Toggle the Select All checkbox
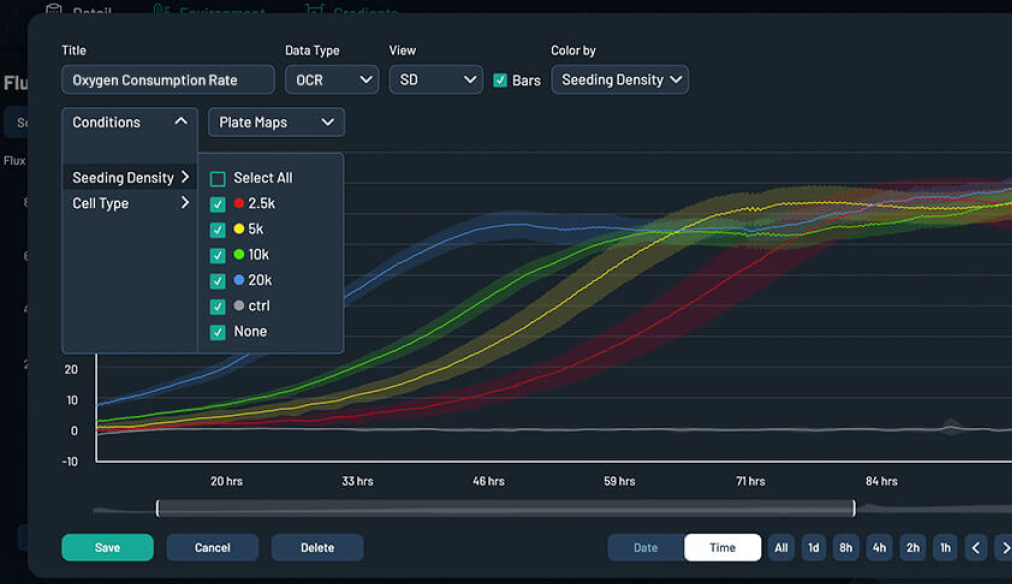1012x584 pixels. 216,177
